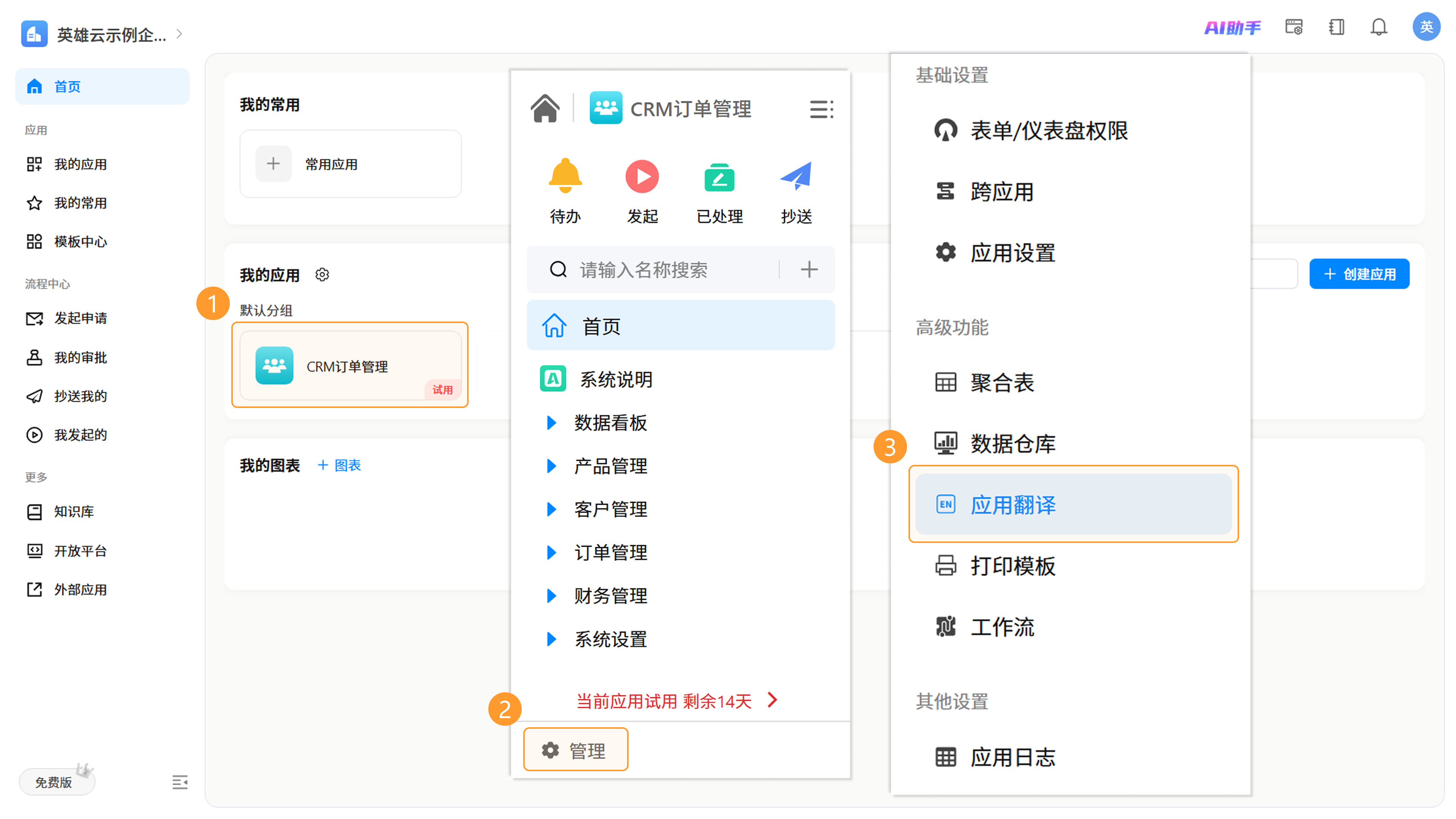Click the 管理 button
This screenshot has width=1456, height=819.
tap(576, 750)
